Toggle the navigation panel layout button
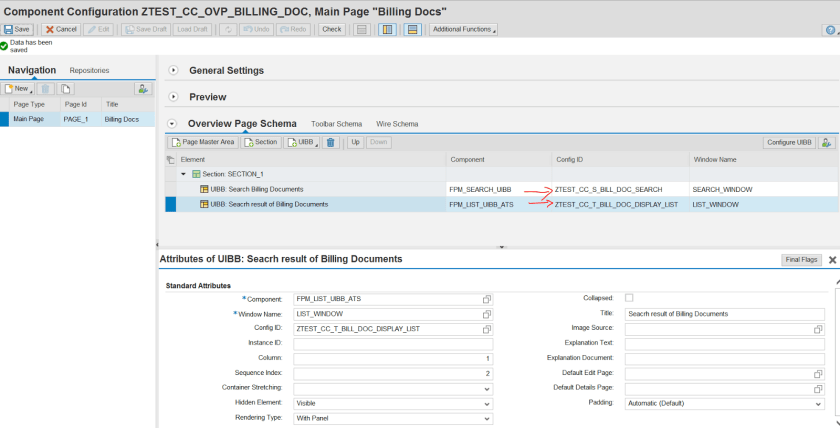The width and height of the screenshot is (840, 428). coord(387,29)
